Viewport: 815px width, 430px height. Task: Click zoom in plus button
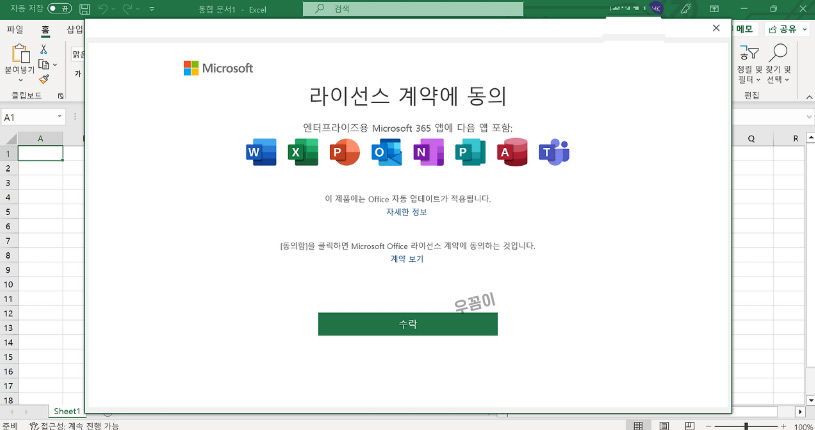tap(783, 426)
